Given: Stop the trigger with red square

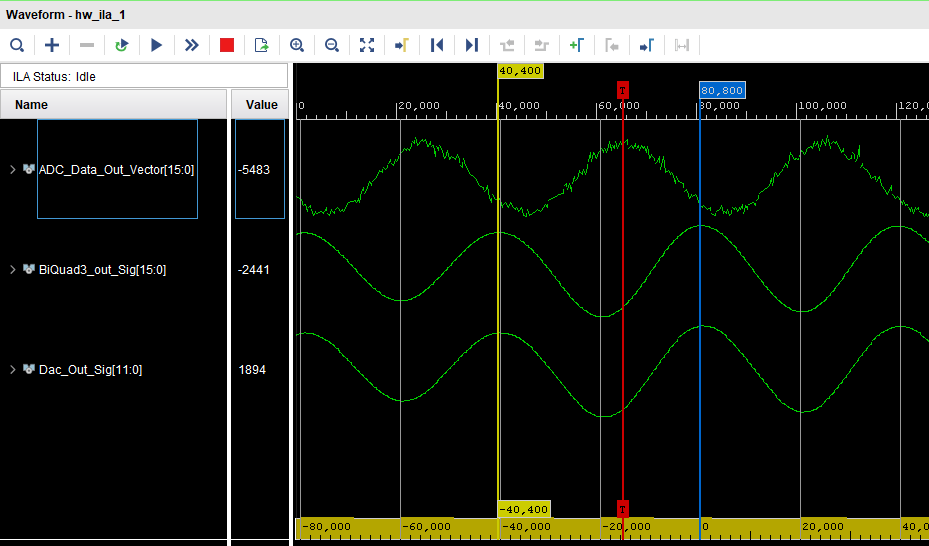Looking at the screenshot, I should [227, 45].
